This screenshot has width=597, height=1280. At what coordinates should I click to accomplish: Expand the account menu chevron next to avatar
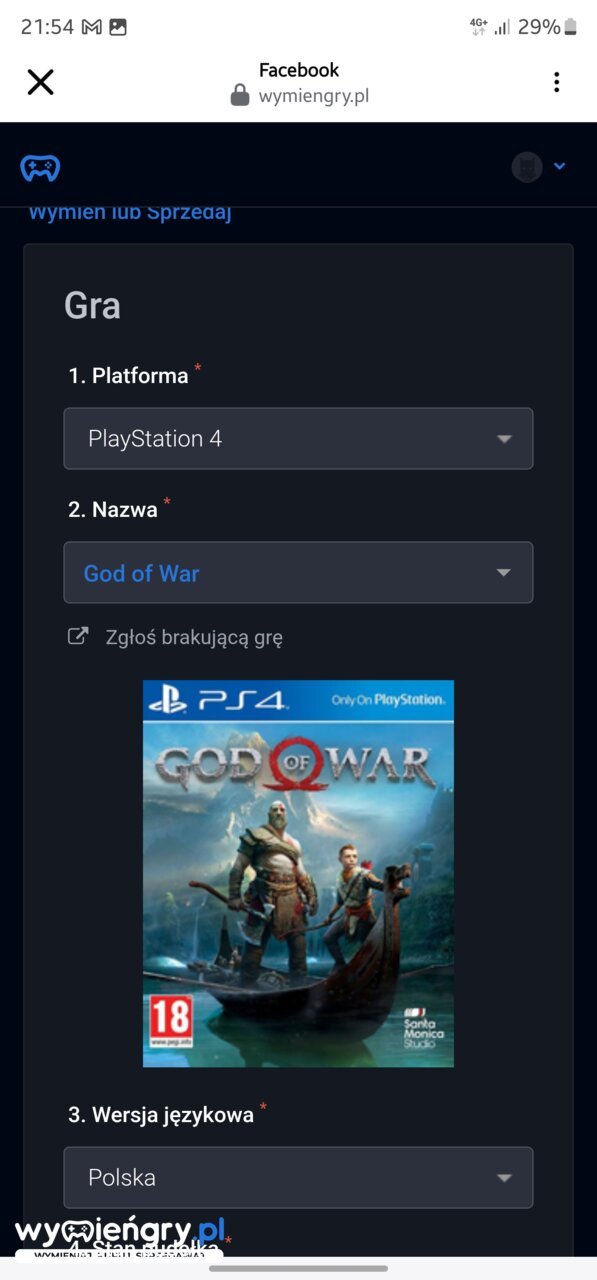click(x=559, y=167)
